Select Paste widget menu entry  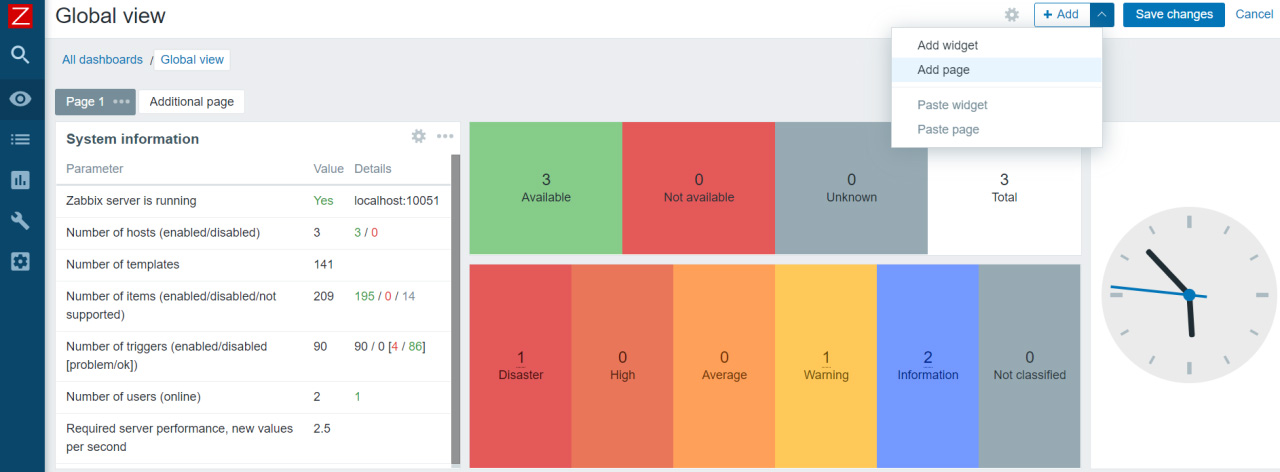pos(997,105)
